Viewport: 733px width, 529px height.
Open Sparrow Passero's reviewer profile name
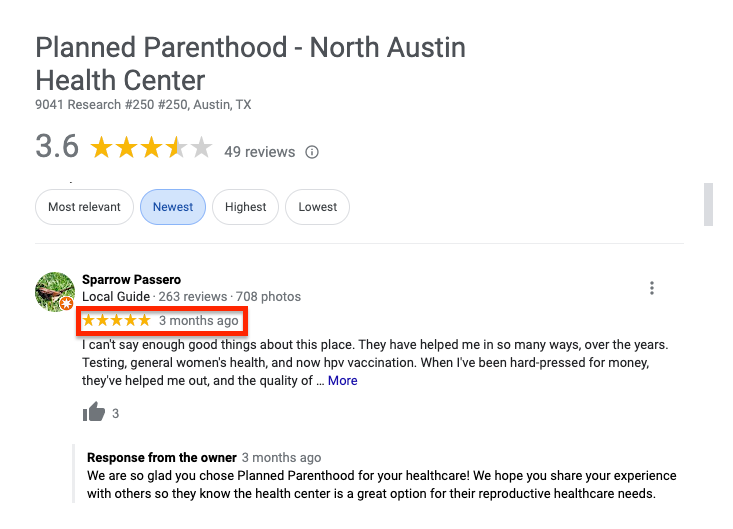pos(131,279)
